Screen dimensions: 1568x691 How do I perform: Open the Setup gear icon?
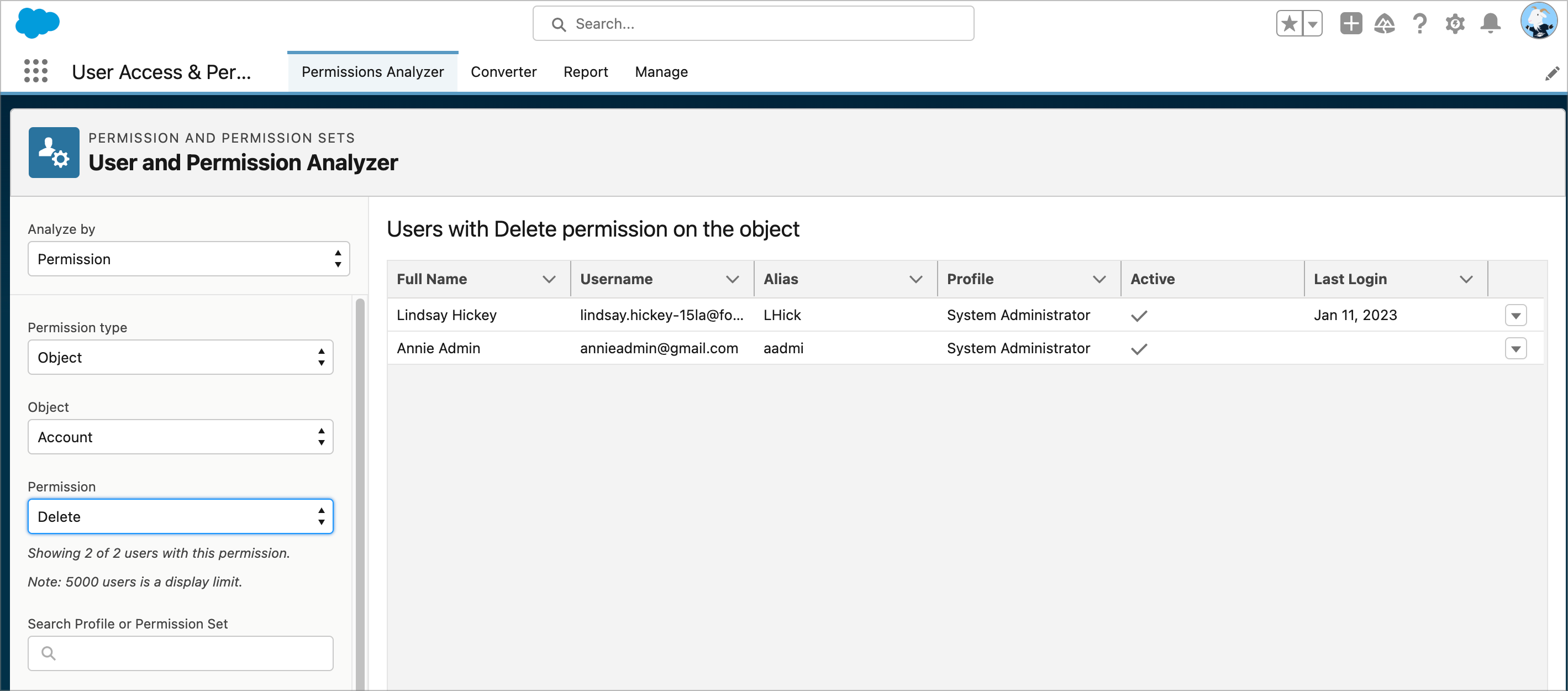tap(1455, 24)
